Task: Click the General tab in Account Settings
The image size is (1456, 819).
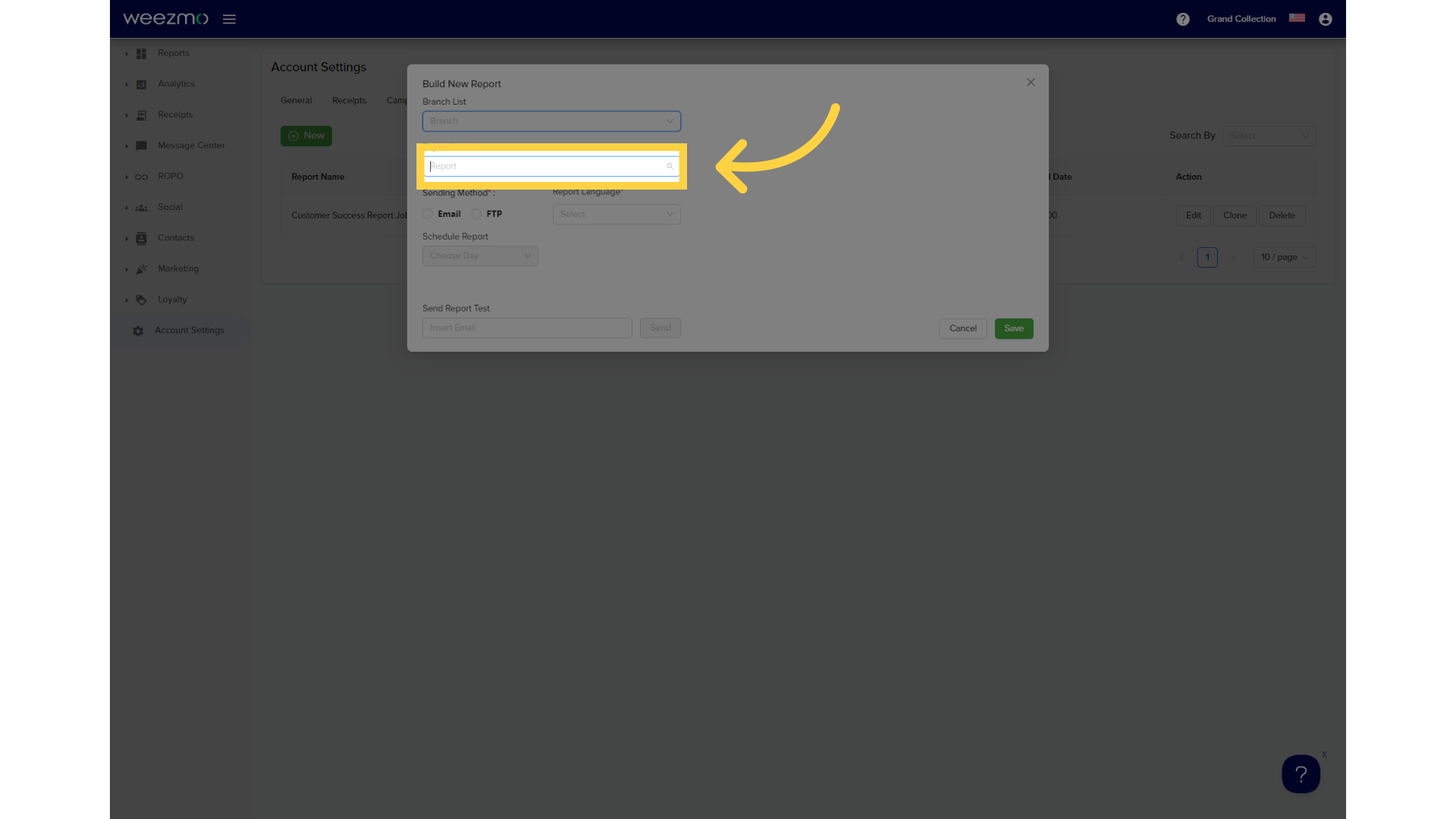Action: [296, 100]
